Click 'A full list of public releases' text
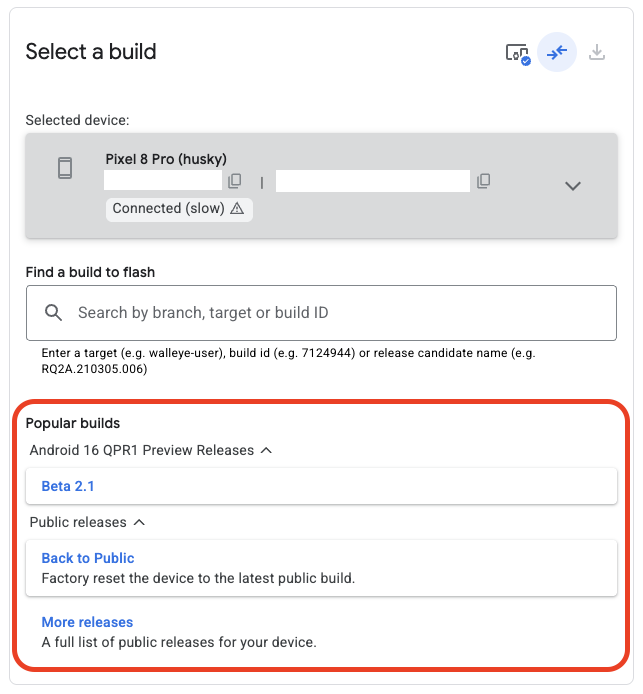 coord(179,642)
